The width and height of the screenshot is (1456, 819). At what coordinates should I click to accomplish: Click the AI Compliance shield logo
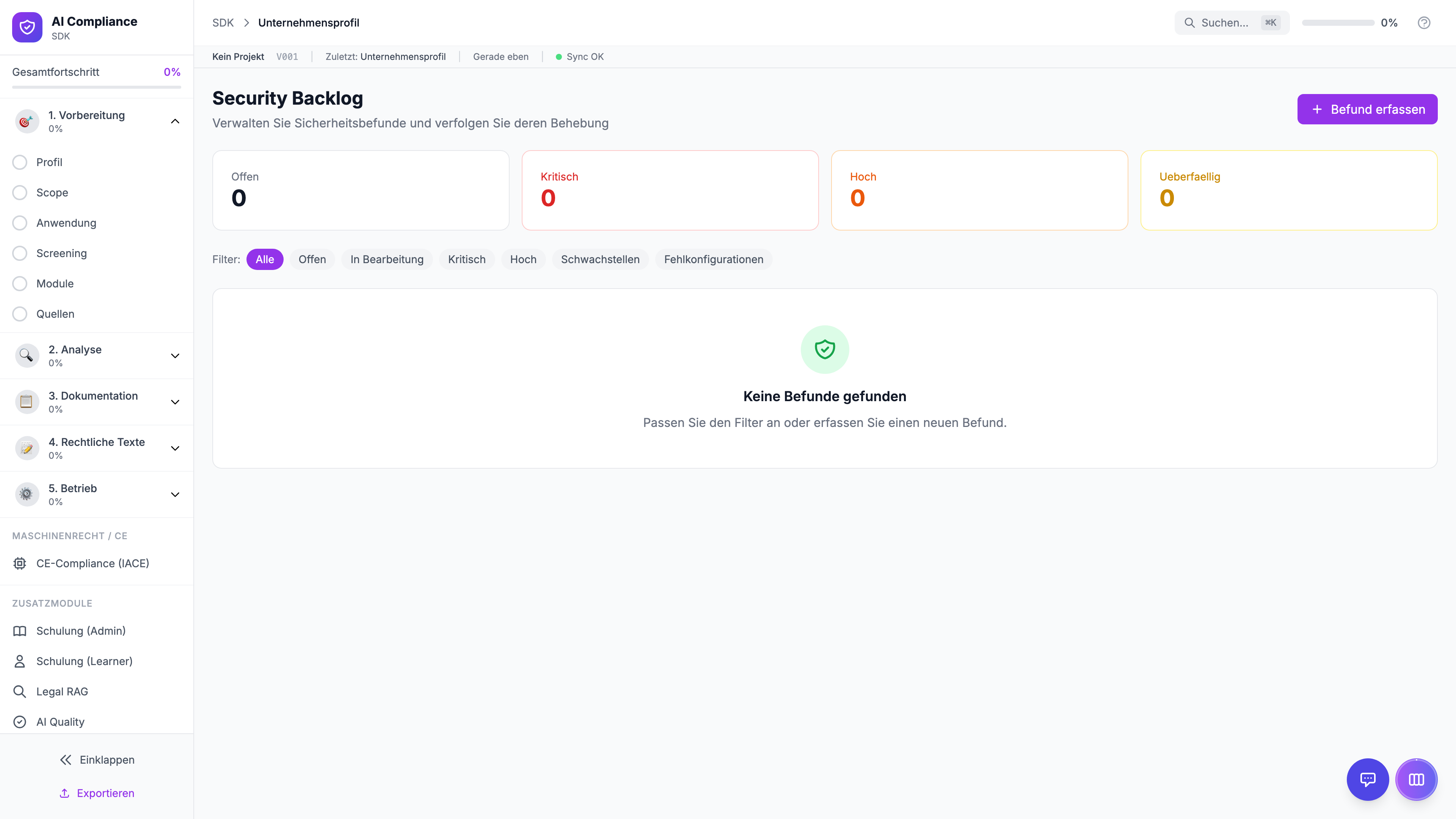click(27, 27)
